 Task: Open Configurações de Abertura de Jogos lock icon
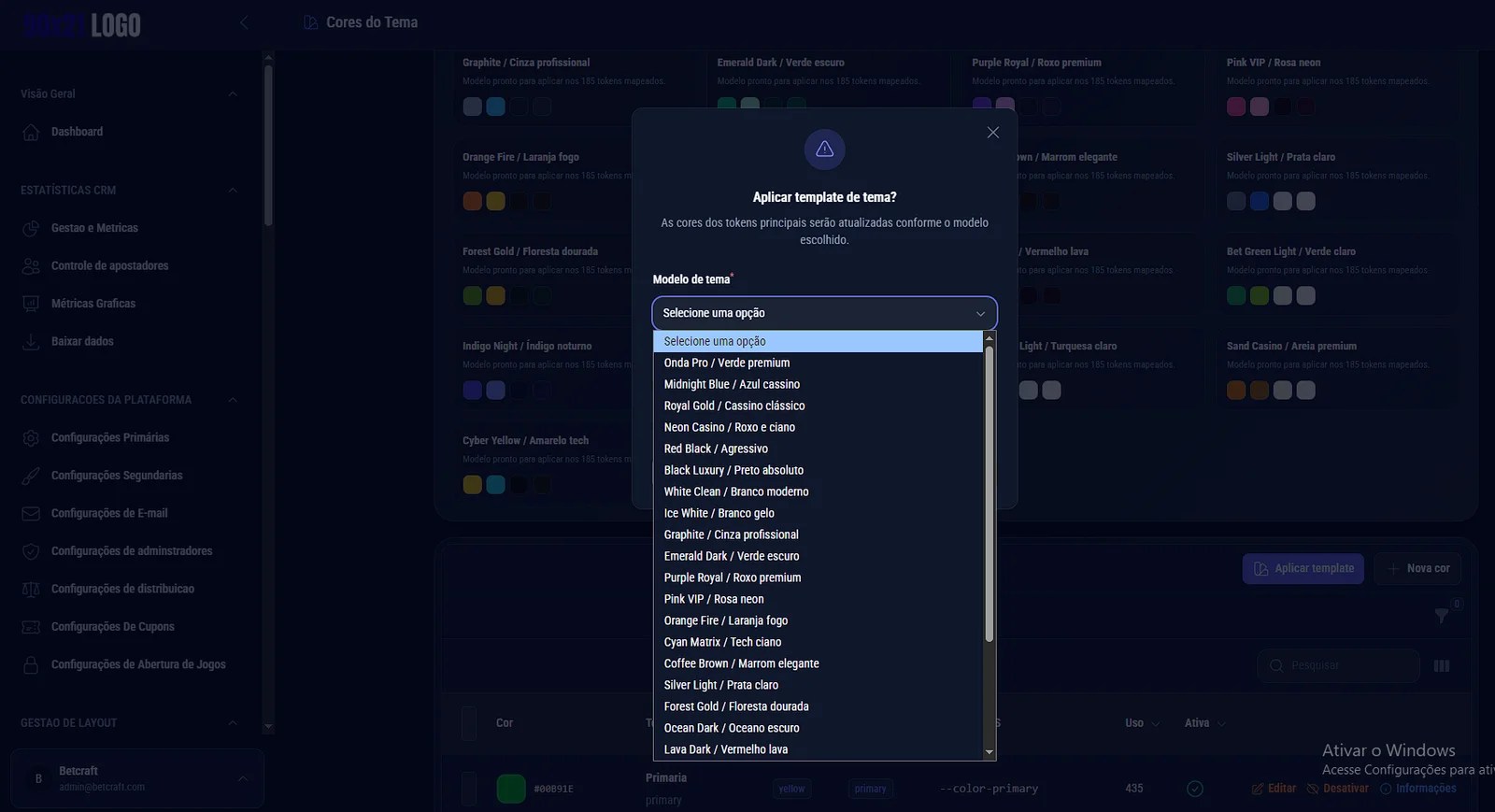pos(31,664)
